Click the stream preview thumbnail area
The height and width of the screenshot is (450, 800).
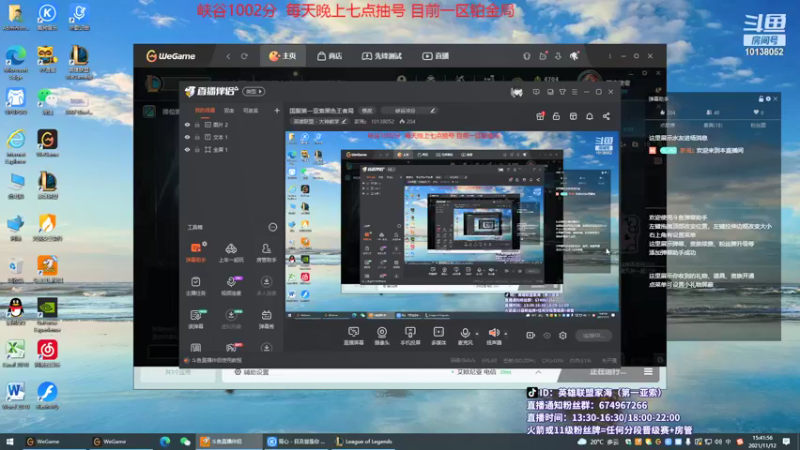click(x=453, y=225)
